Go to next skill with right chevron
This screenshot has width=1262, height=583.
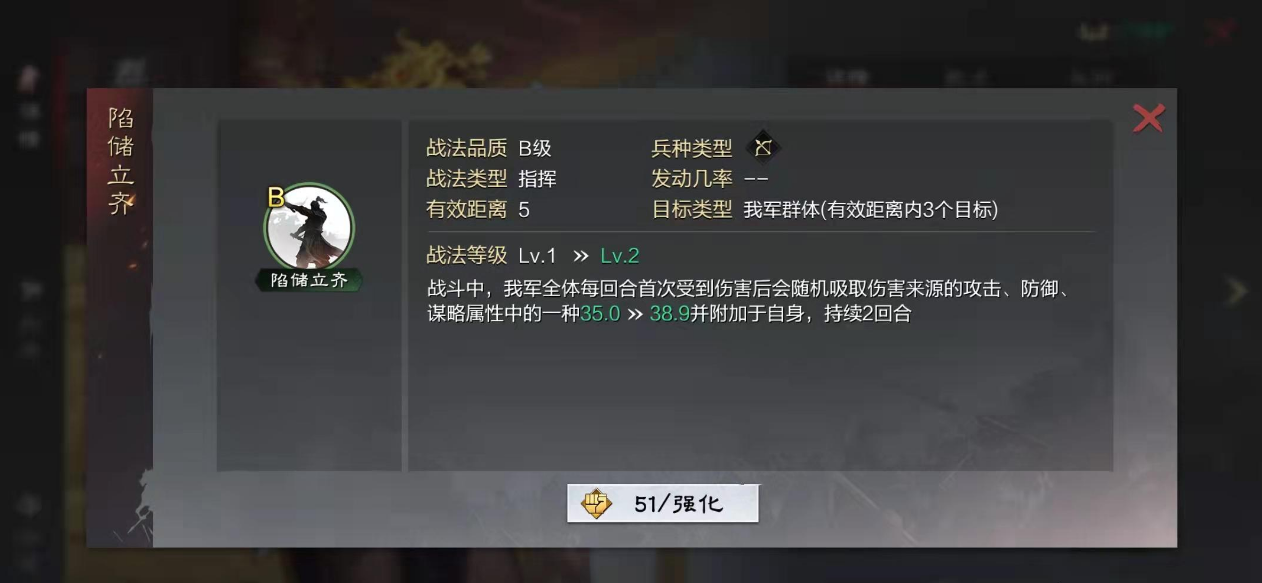pyautogui.click(x=1238, y=291)
